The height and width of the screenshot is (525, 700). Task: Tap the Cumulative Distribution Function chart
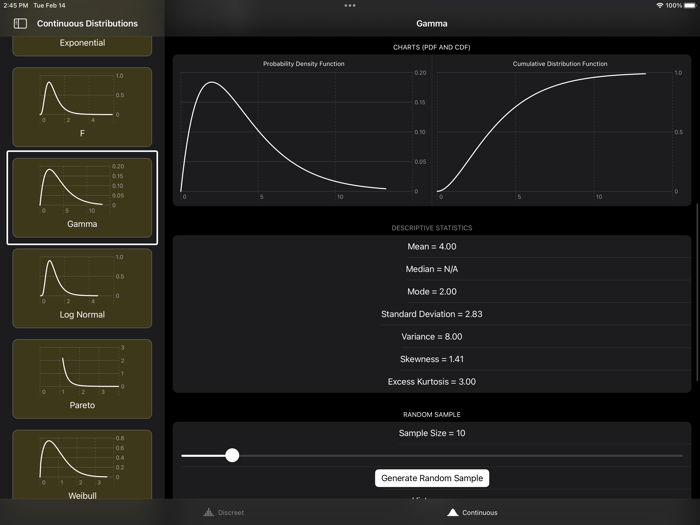(x=559, y=130)
